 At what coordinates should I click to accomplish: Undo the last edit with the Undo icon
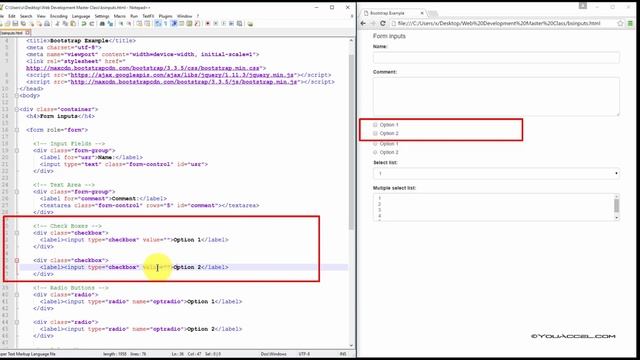click(x=84, y=24)
